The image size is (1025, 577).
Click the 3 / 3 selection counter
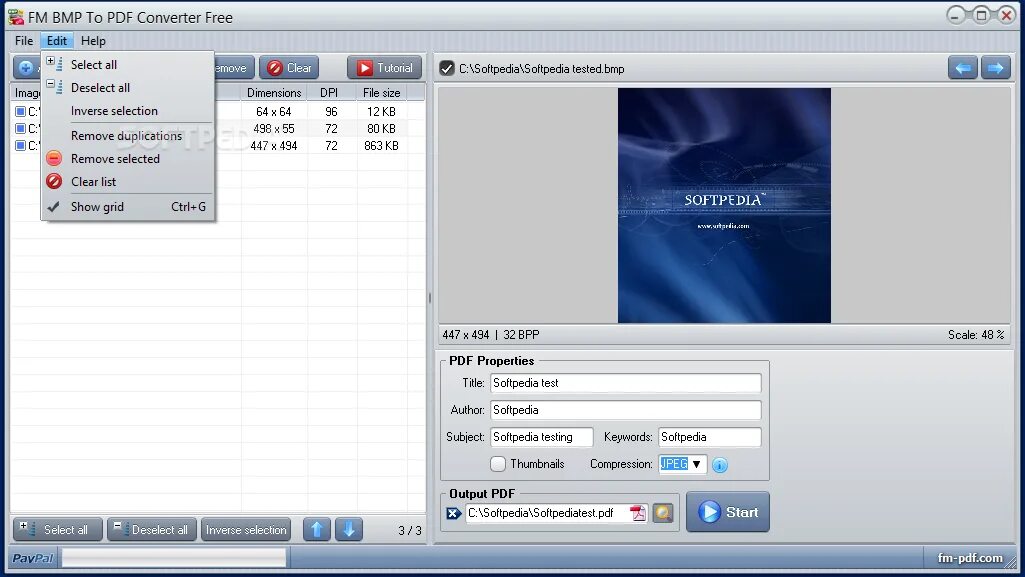tap(410, 530)
